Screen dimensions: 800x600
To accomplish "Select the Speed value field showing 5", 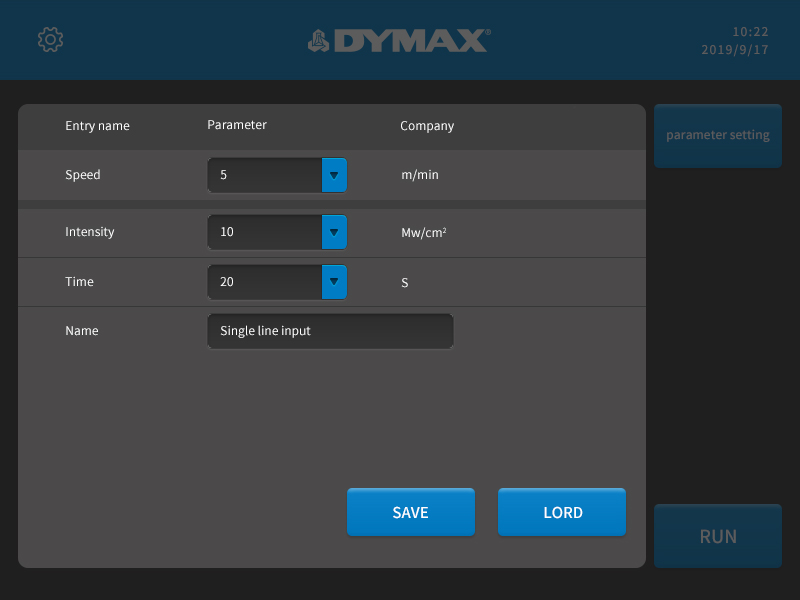I will point(265,175).
